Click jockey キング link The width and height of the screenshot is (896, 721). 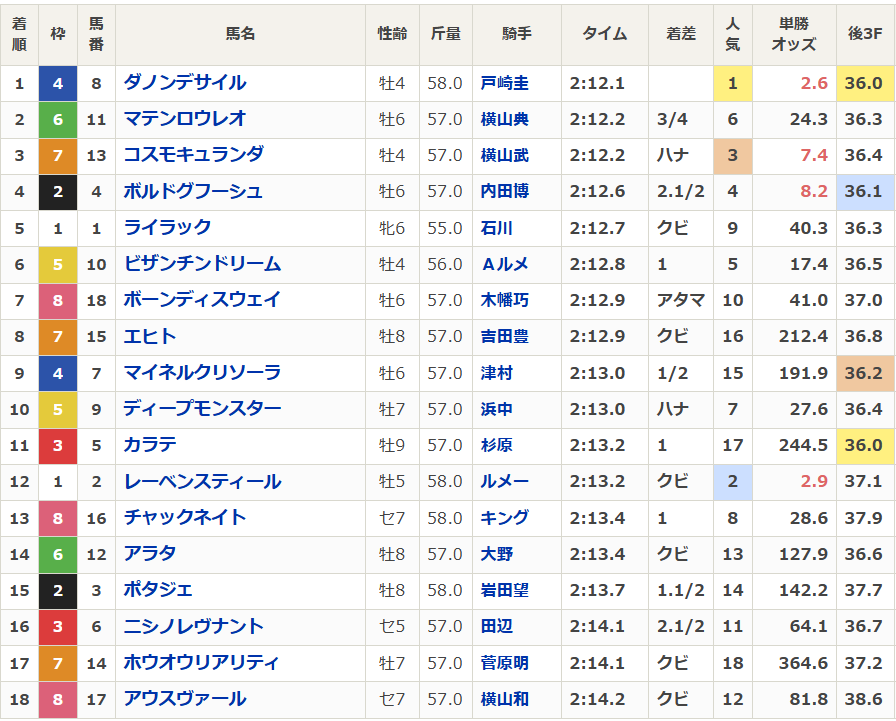click(504, 518)
